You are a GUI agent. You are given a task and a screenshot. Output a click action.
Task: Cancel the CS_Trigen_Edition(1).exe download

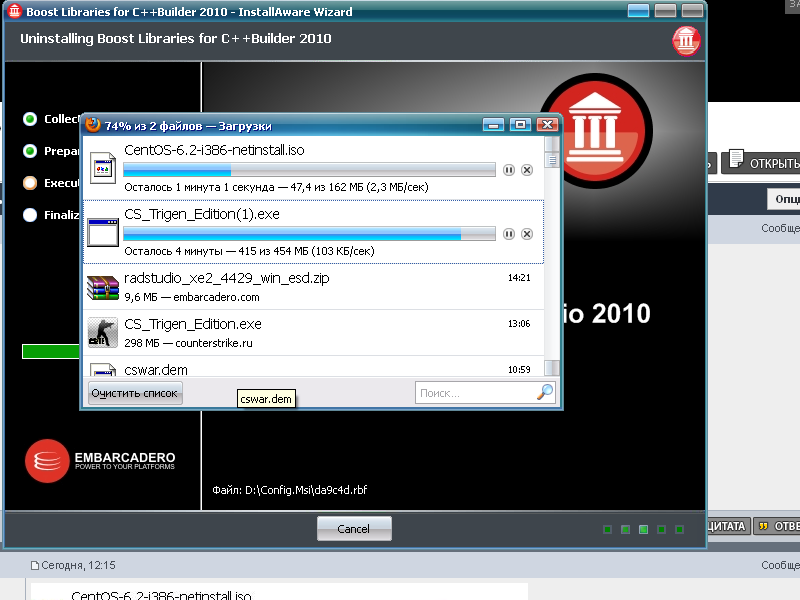click(x=527, y=234)
